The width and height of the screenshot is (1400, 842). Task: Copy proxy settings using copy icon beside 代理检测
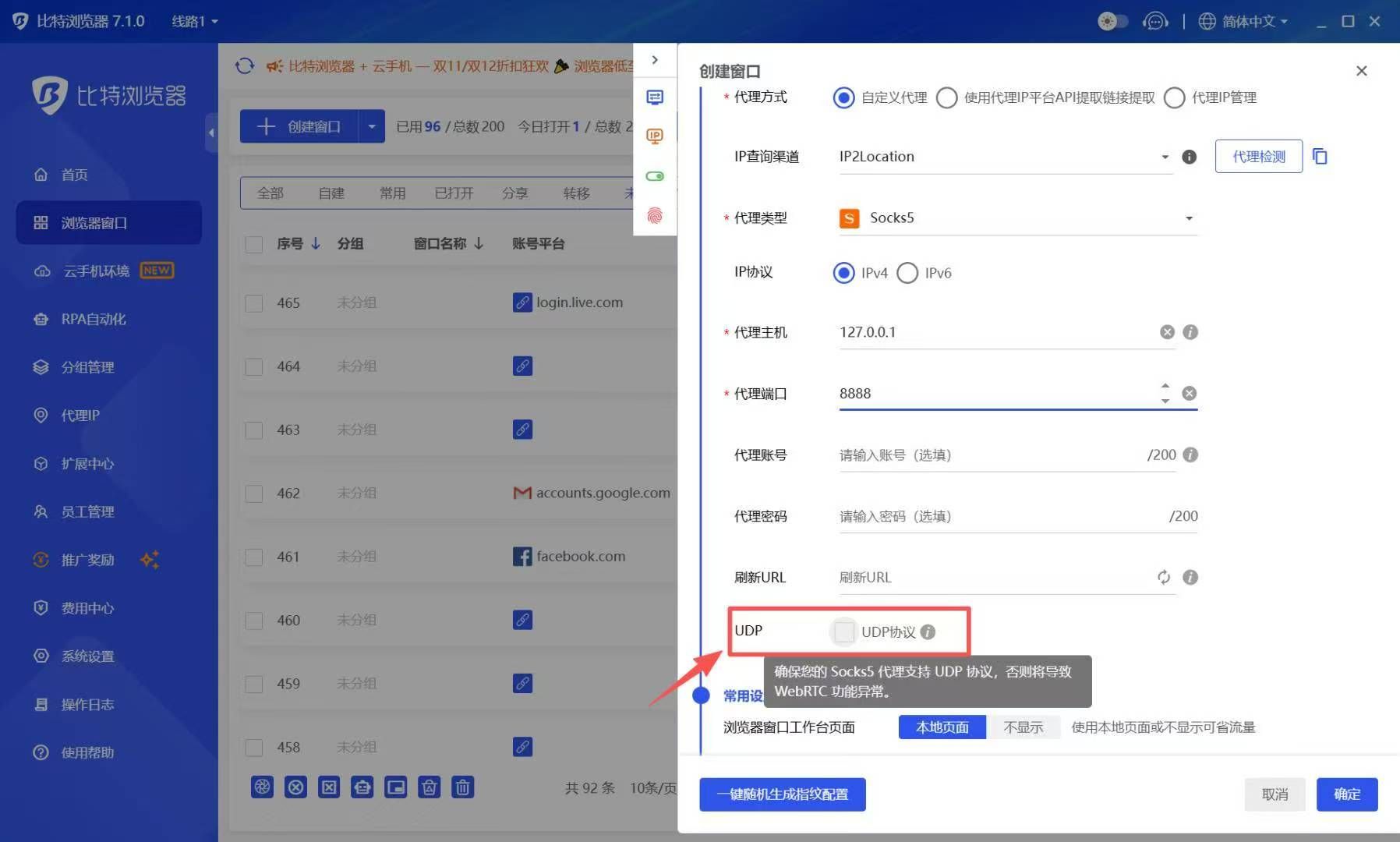pos(1320,156)
